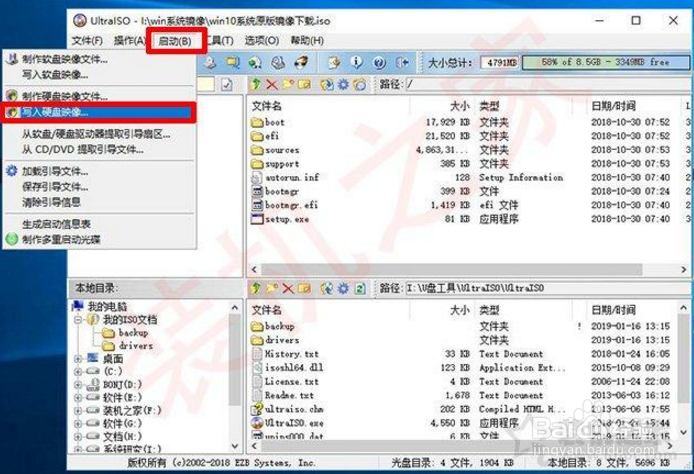Go up one level in the image pane
Image resolution: width=694 pixels, height=474 pixels.
coord(255,84)
